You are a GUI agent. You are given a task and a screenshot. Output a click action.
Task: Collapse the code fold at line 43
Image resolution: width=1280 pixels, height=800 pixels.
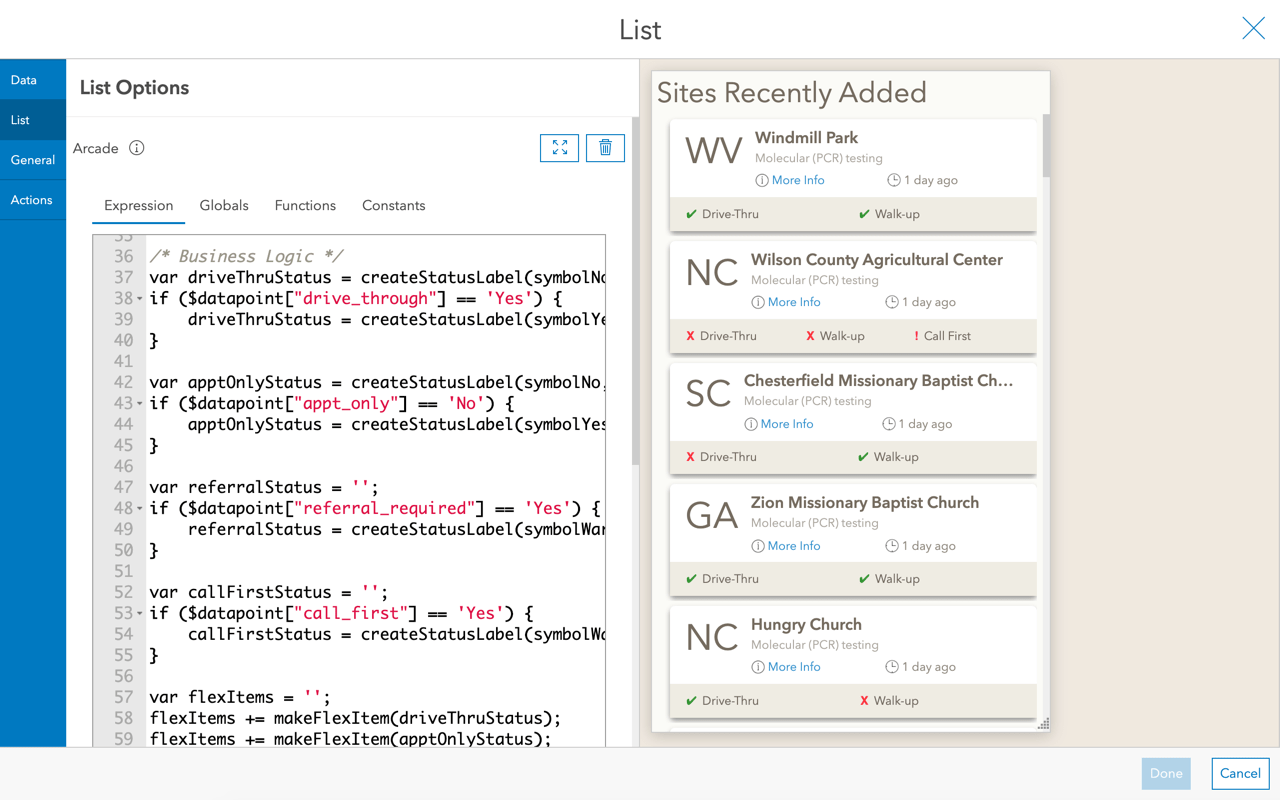140,404
